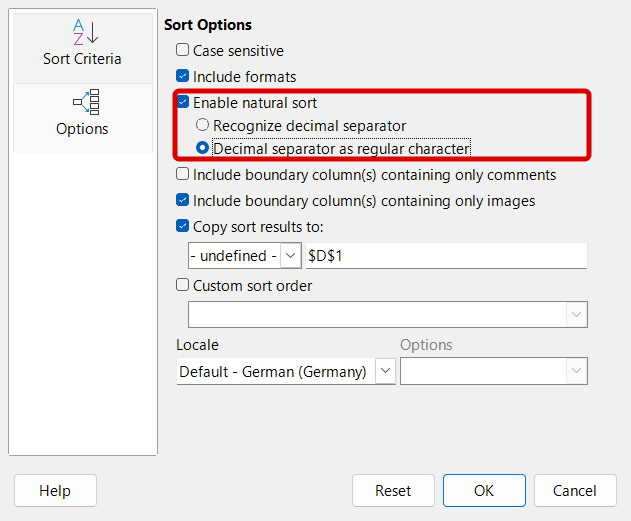Click the Reset button
Screen dimensions: 631x521
point(393,491)
